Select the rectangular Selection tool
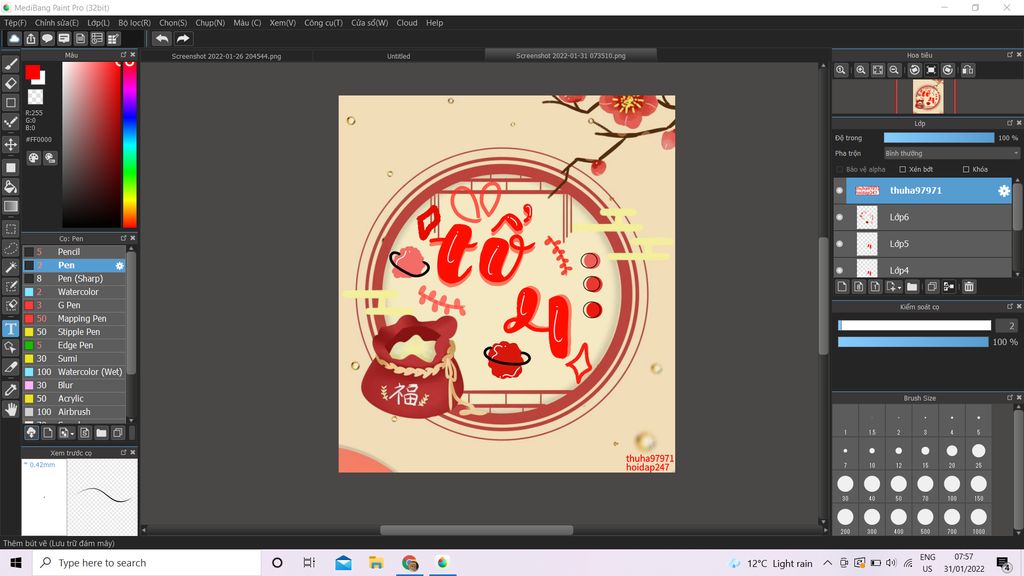The width and height of the screenshot is (1024, 576). pos(11,229)
